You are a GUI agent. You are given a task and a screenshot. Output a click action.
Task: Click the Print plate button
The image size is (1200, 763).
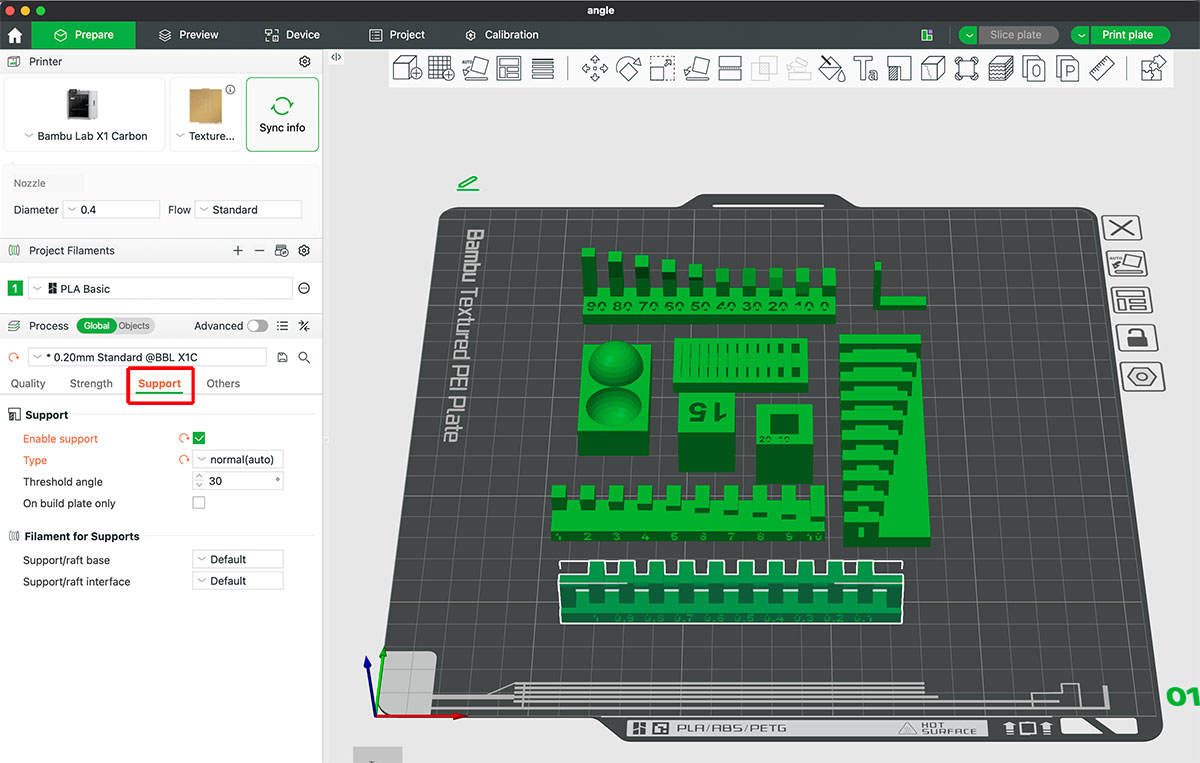(x=1127, y=35)
